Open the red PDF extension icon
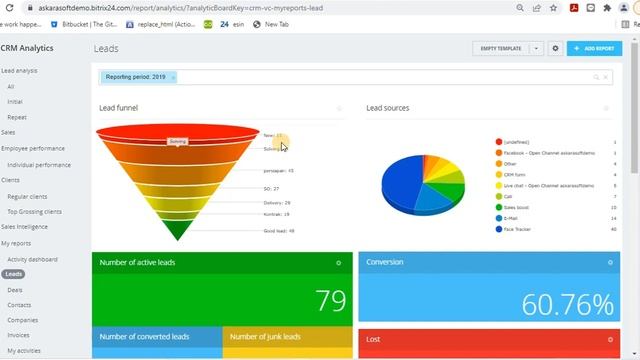Image resolution: width=640 pixels, height=360 pixels. coord(574,8)
